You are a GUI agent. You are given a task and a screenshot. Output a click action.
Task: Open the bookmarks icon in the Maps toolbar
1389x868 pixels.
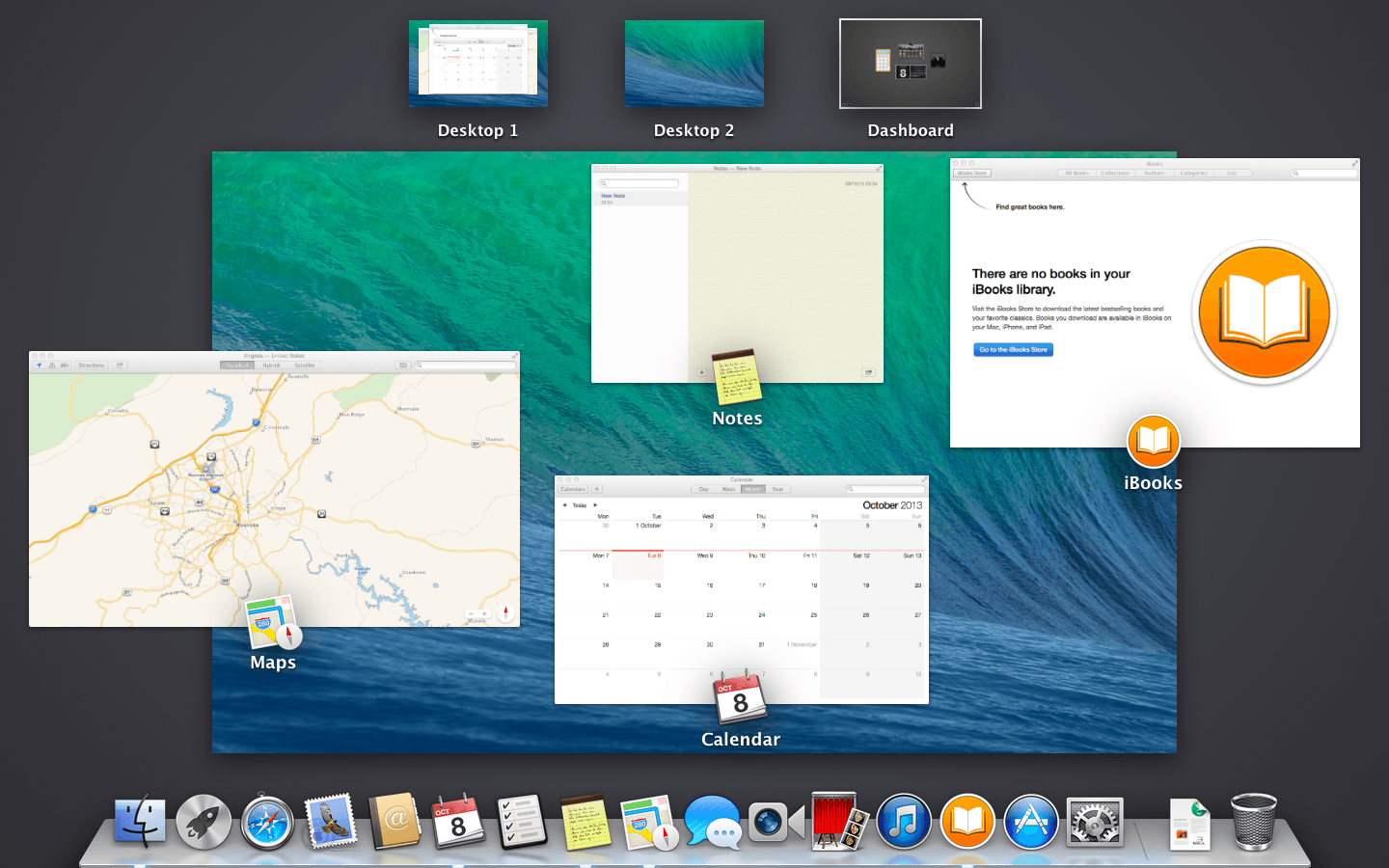click(x=403, y=366)
